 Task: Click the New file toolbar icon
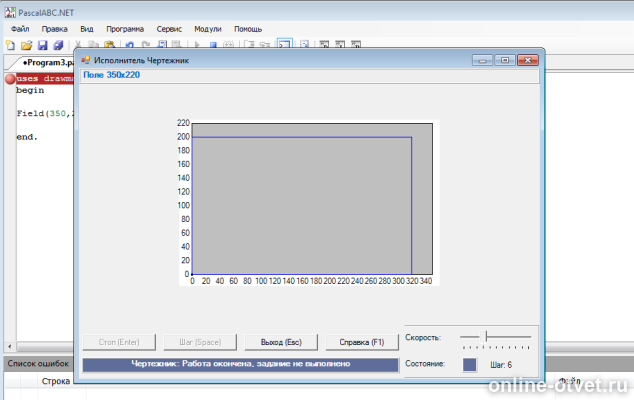pos(11,45)
